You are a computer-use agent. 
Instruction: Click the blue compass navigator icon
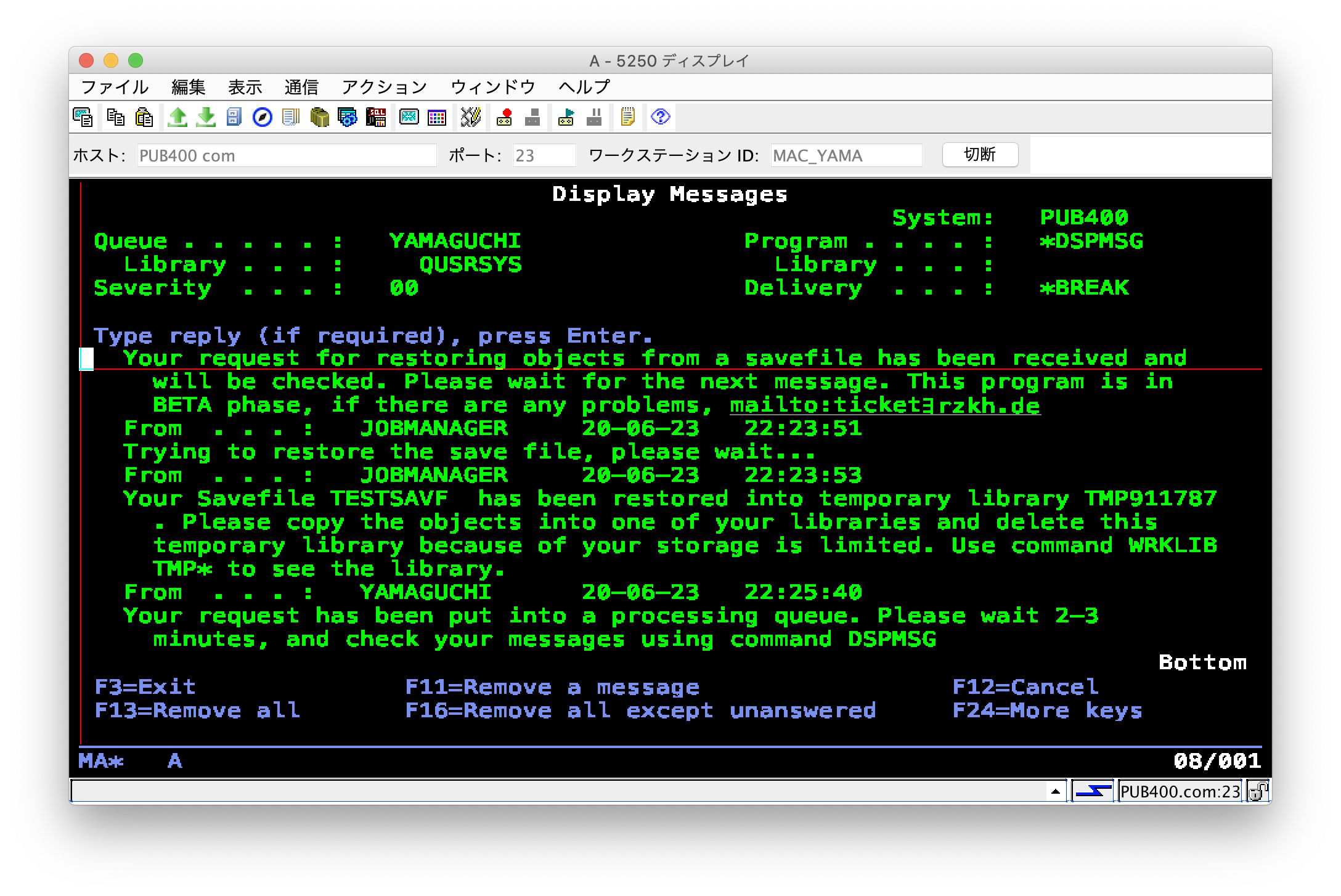tap(263, 117)
